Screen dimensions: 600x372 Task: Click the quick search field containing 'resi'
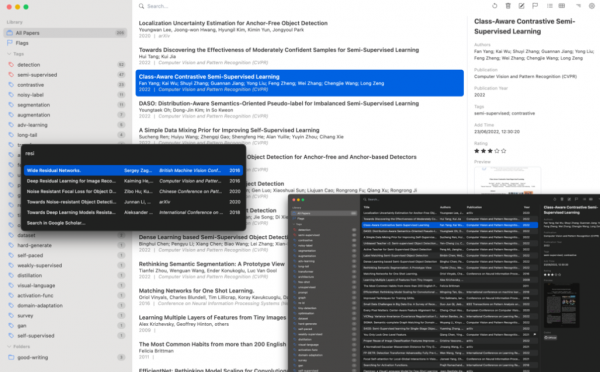click(133, 153)
